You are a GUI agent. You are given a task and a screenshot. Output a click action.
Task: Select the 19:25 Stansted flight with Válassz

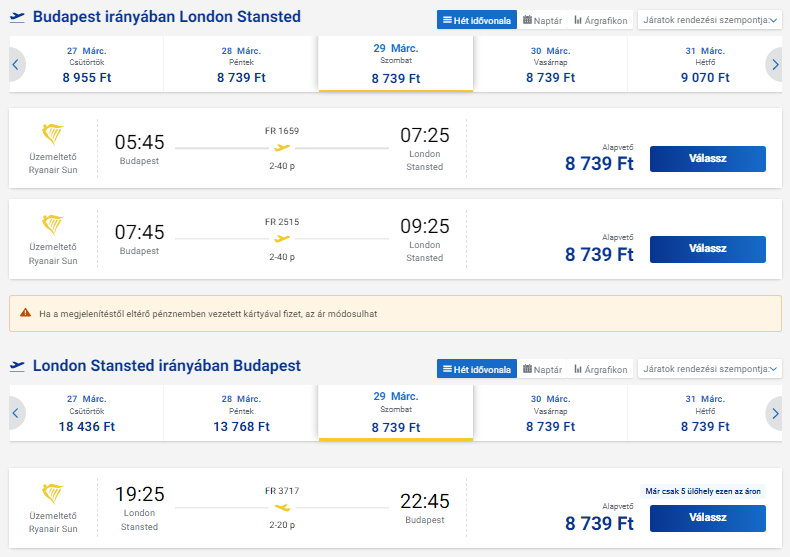click(x=707, y=518)
